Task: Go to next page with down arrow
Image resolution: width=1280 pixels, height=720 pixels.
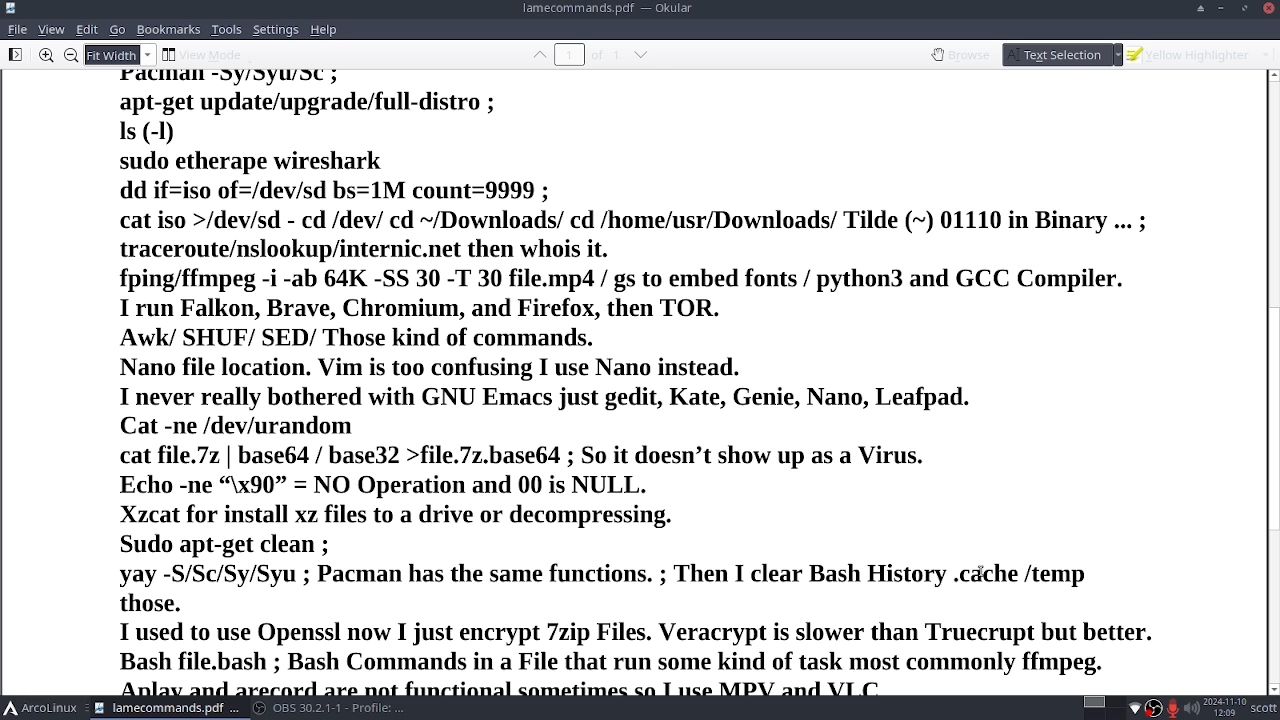Action: tap(641, 55)
